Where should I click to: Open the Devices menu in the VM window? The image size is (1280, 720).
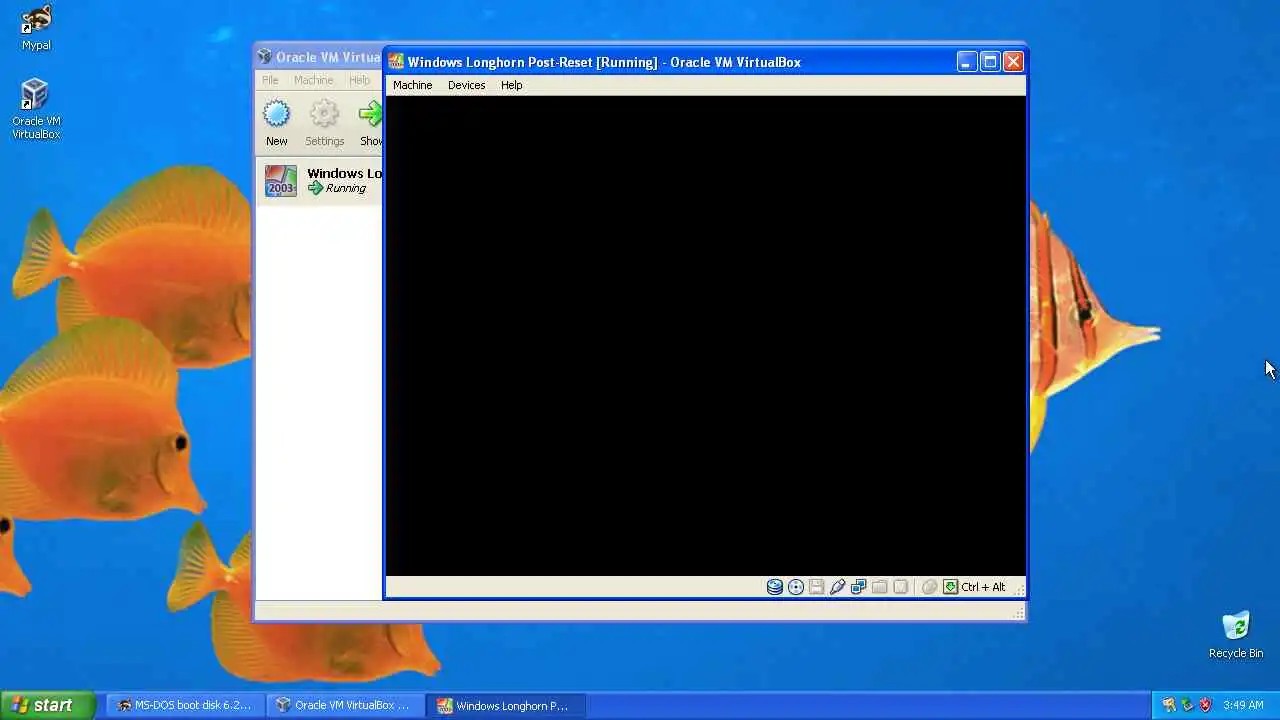coord(466,85)
